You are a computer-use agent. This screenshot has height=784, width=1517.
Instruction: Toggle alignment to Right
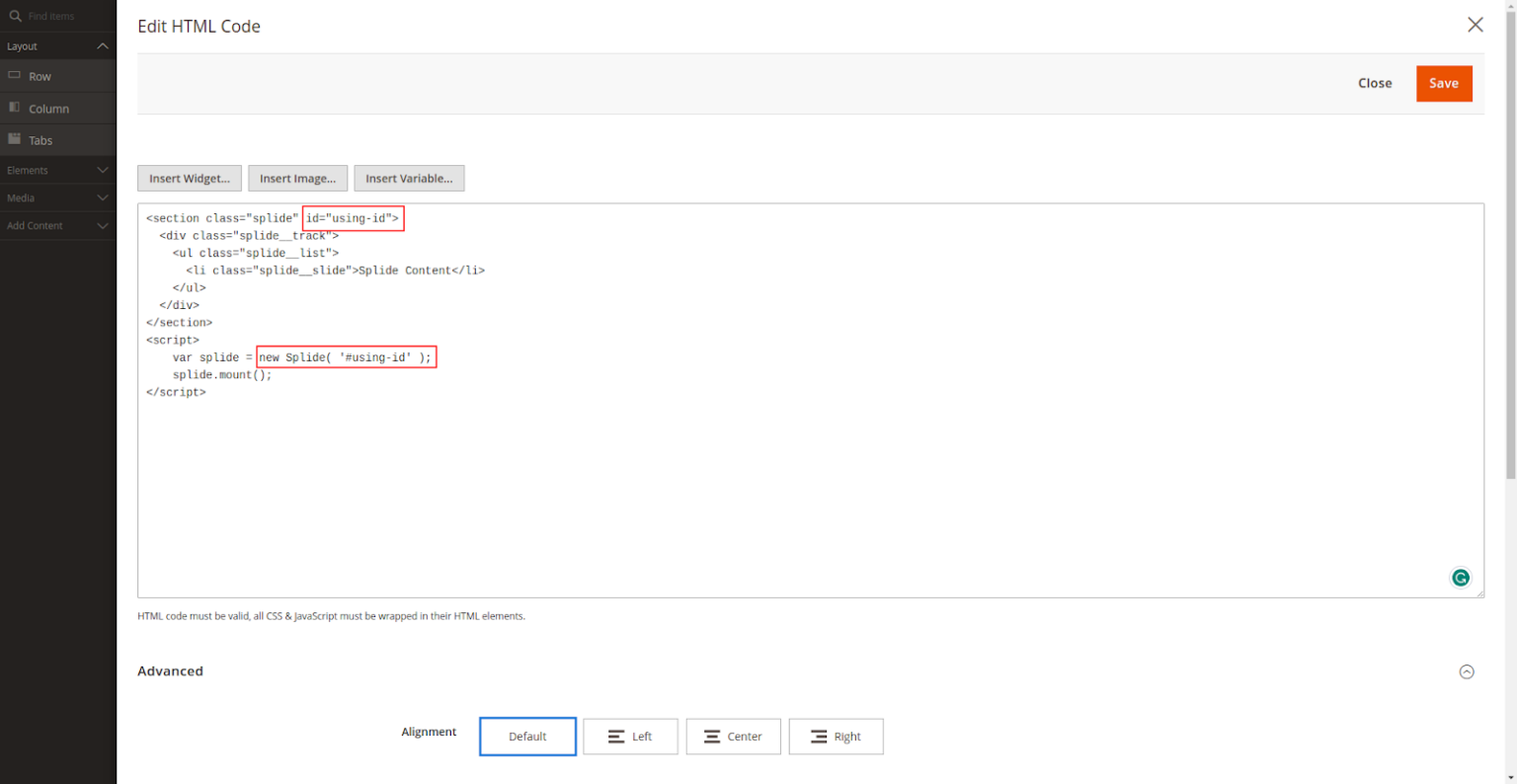coord(836,736)
